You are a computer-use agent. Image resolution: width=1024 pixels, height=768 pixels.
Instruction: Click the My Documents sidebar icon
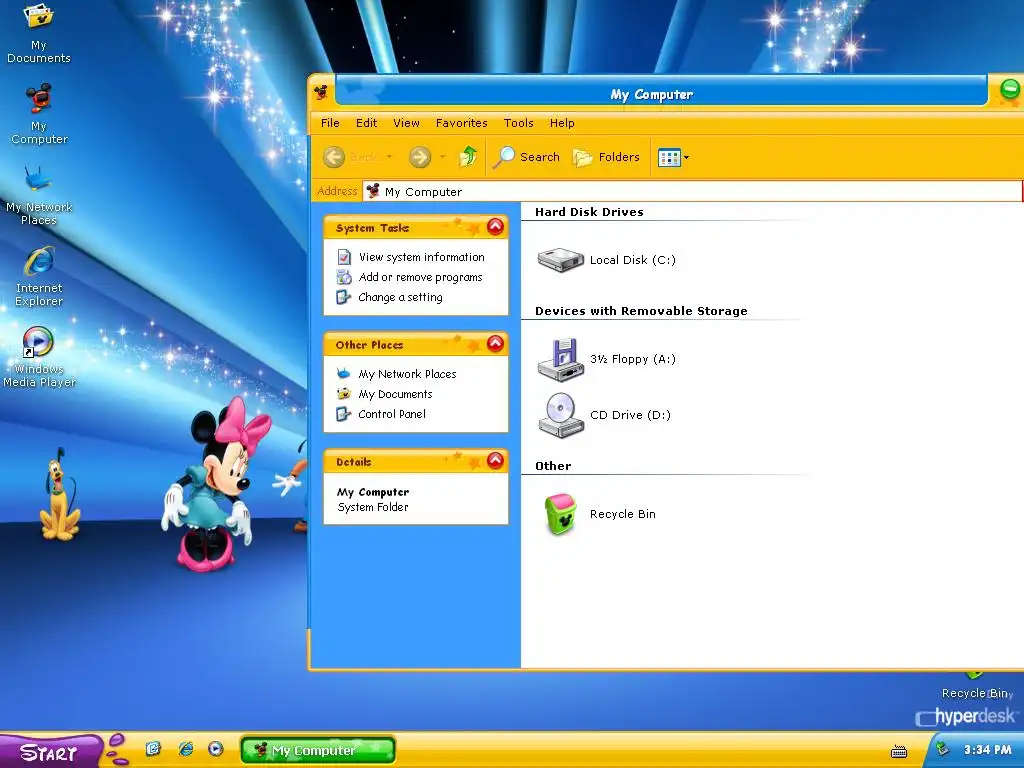(344, 394)
